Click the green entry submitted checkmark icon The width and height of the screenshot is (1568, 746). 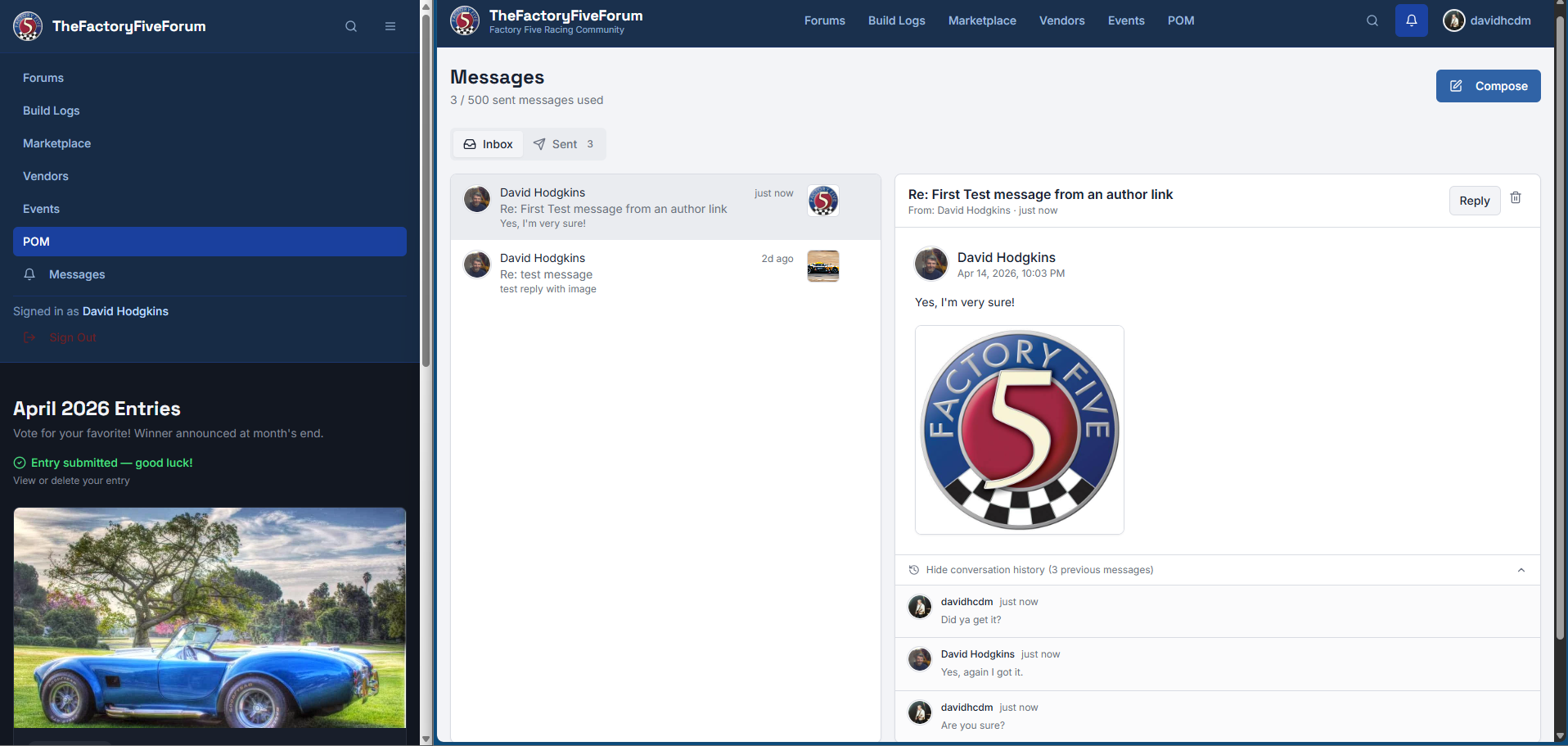(20, 463)
